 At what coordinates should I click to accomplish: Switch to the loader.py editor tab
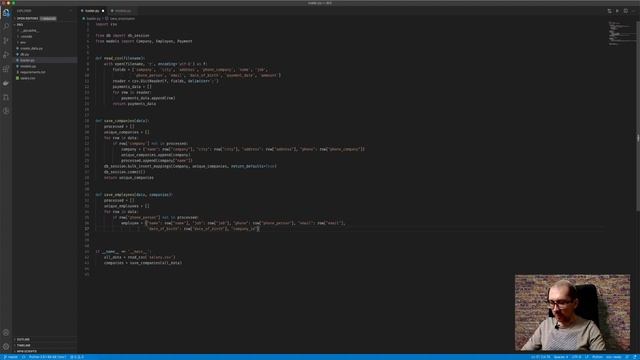click(92, 11)
